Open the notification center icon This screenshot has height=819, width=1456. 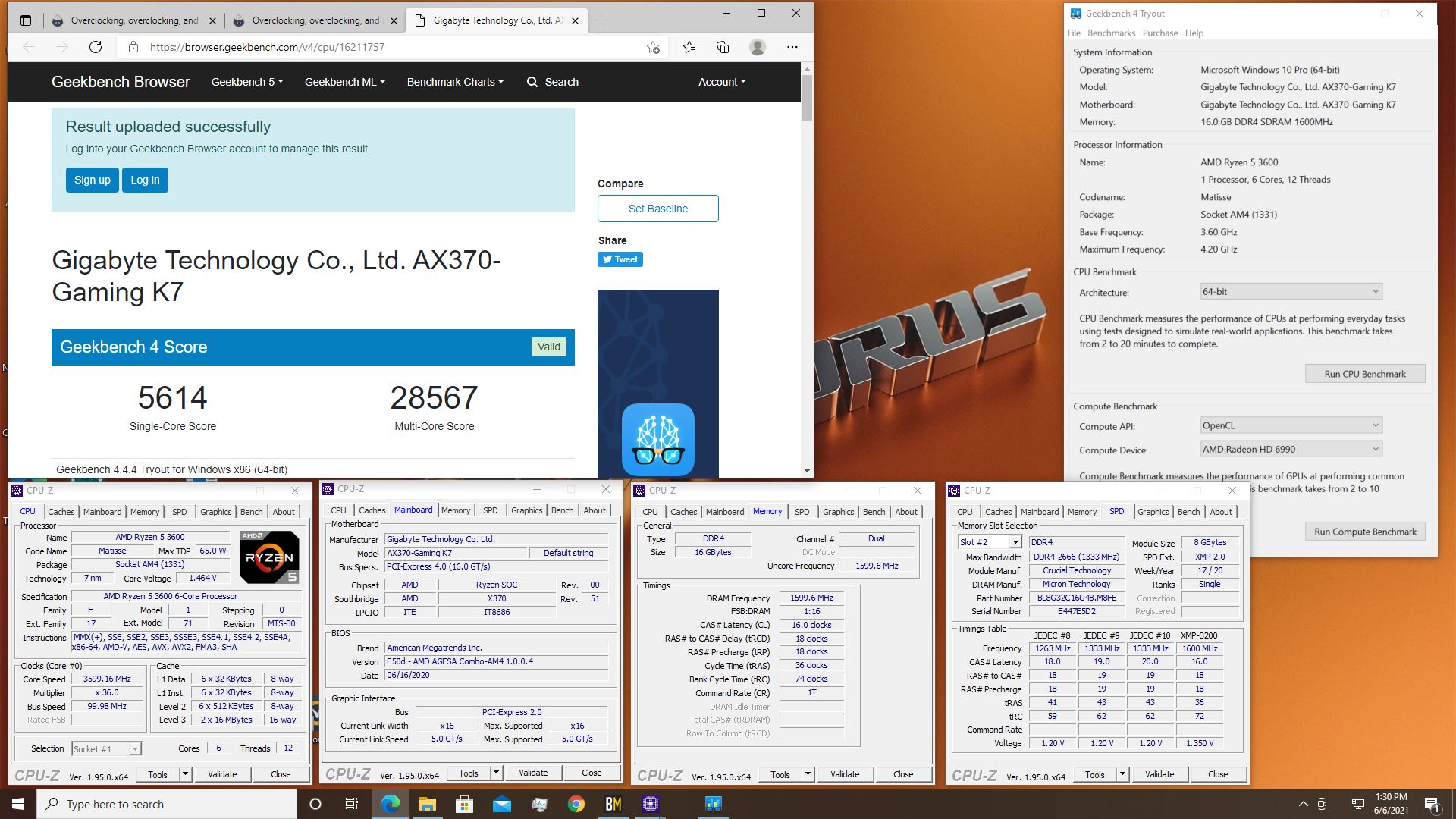point(1432,805)
